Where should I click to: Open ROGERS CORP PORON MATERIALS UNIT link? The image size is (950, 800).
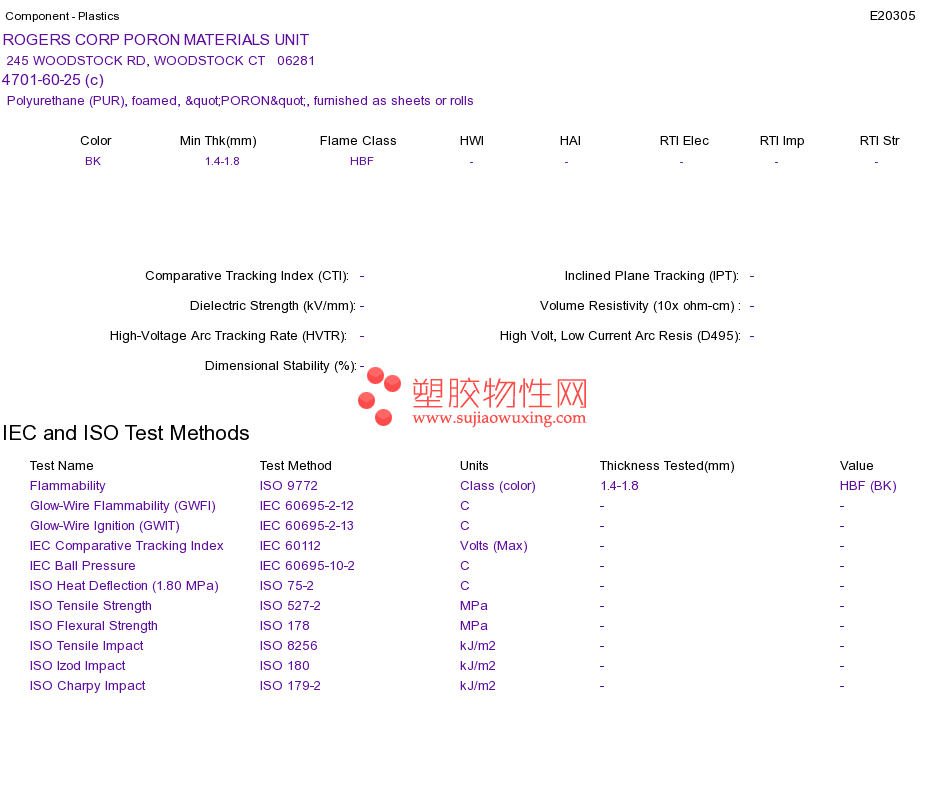156,40
